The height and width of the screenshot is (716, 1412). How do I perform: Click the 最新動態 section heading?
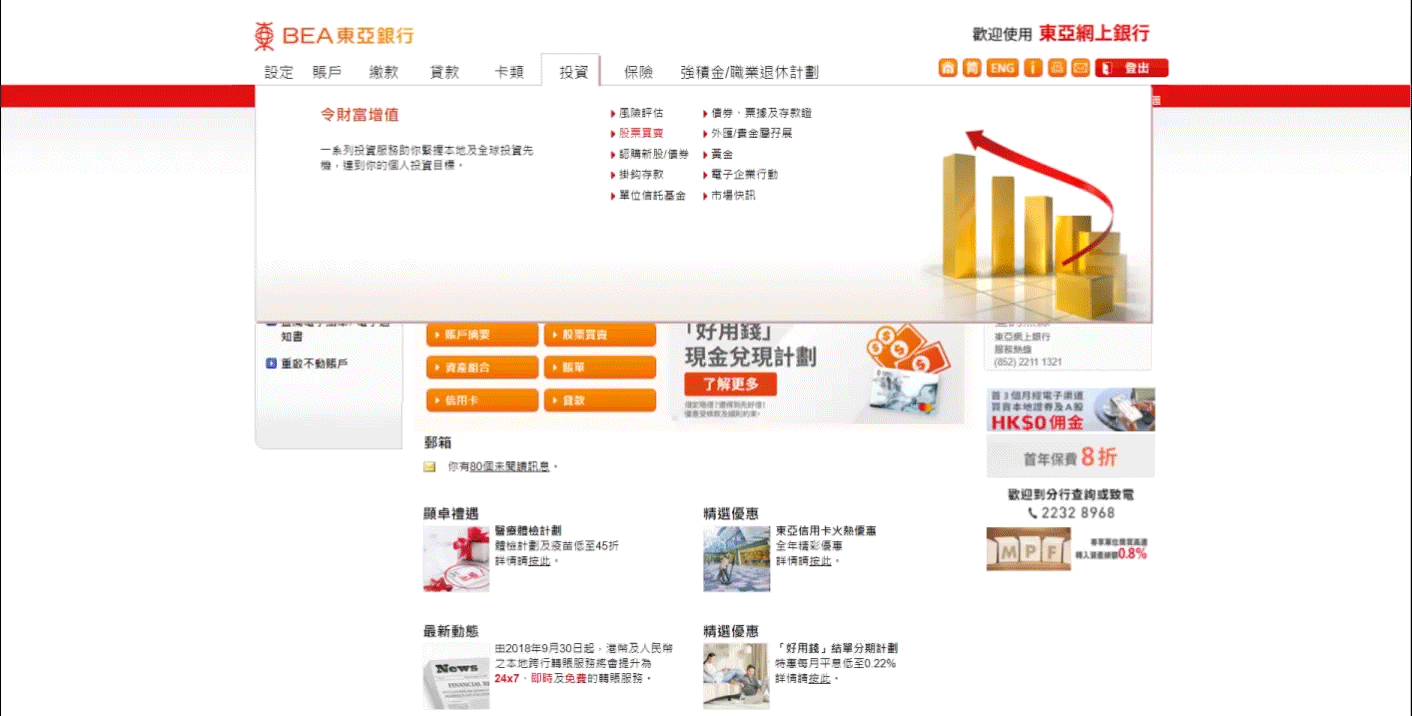coord(451,631)
